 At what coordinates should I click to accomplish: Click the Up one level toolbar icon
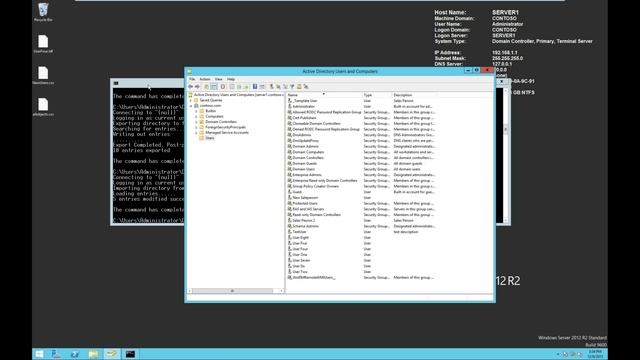(x=206, y=87)
